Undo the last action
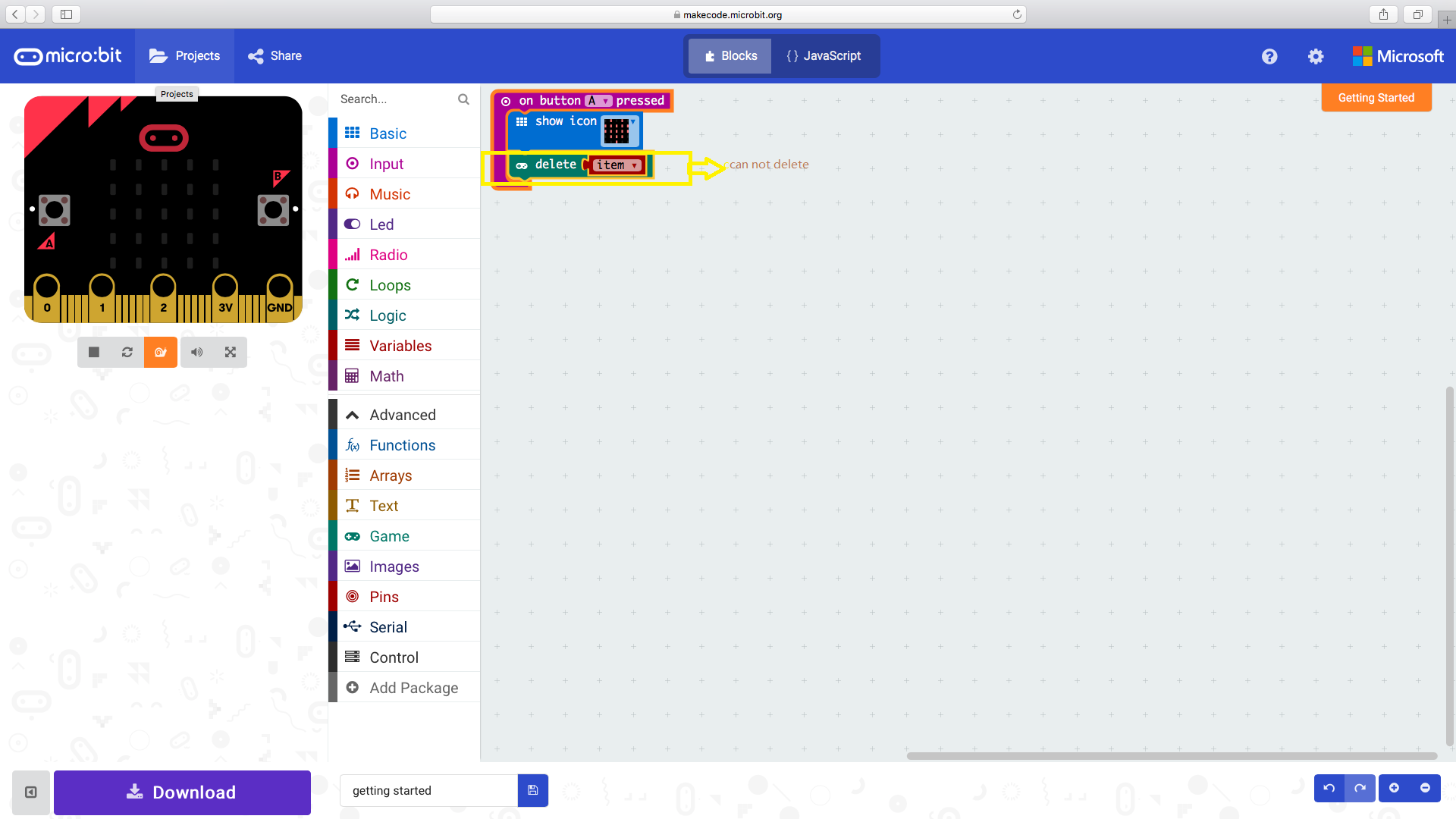1456x819 pixels. tap(1329, 788)
